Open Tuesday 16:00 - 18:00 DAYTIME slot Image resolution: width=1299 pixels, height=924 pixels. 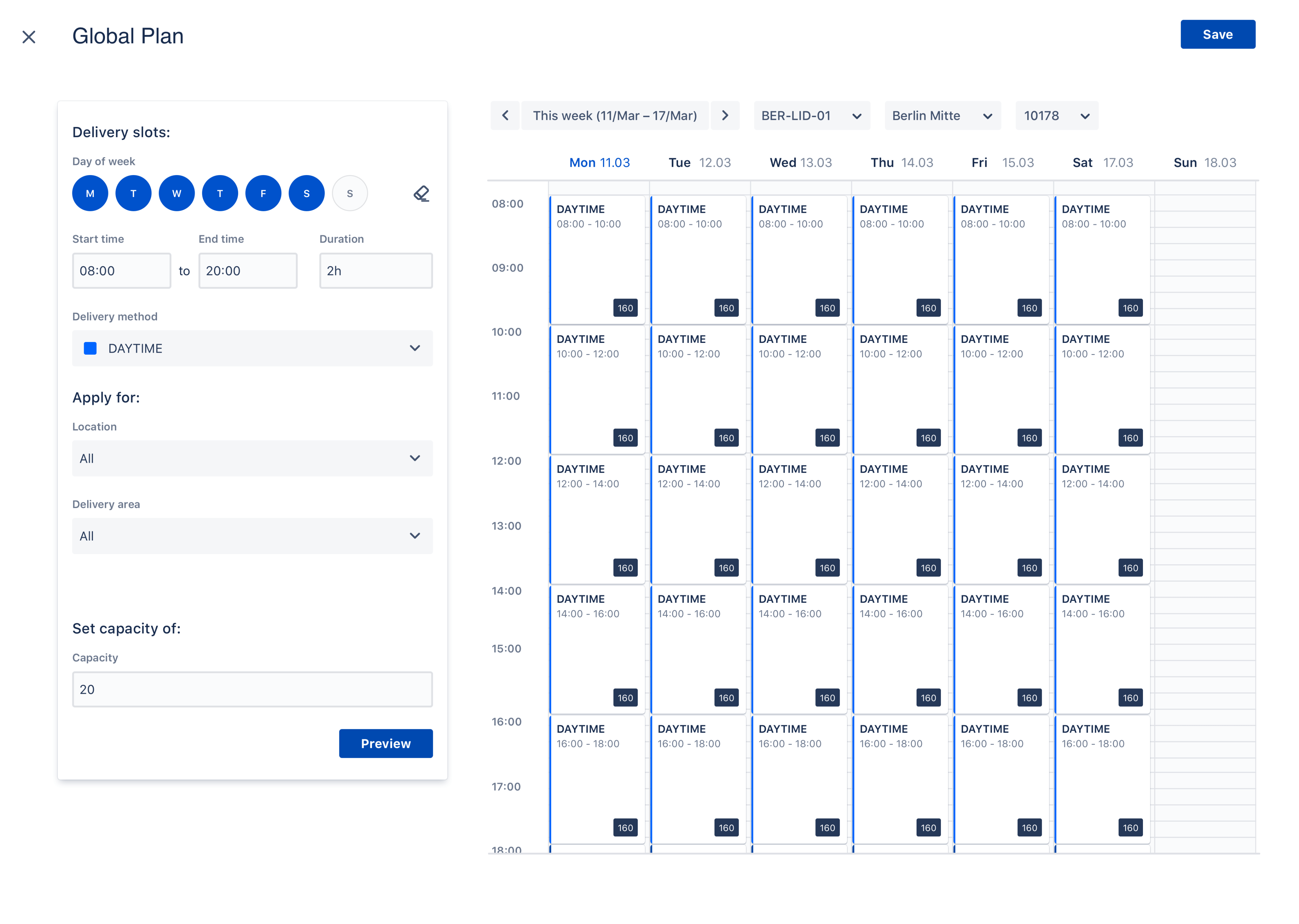pyautogui.click(x=698, y=779)
